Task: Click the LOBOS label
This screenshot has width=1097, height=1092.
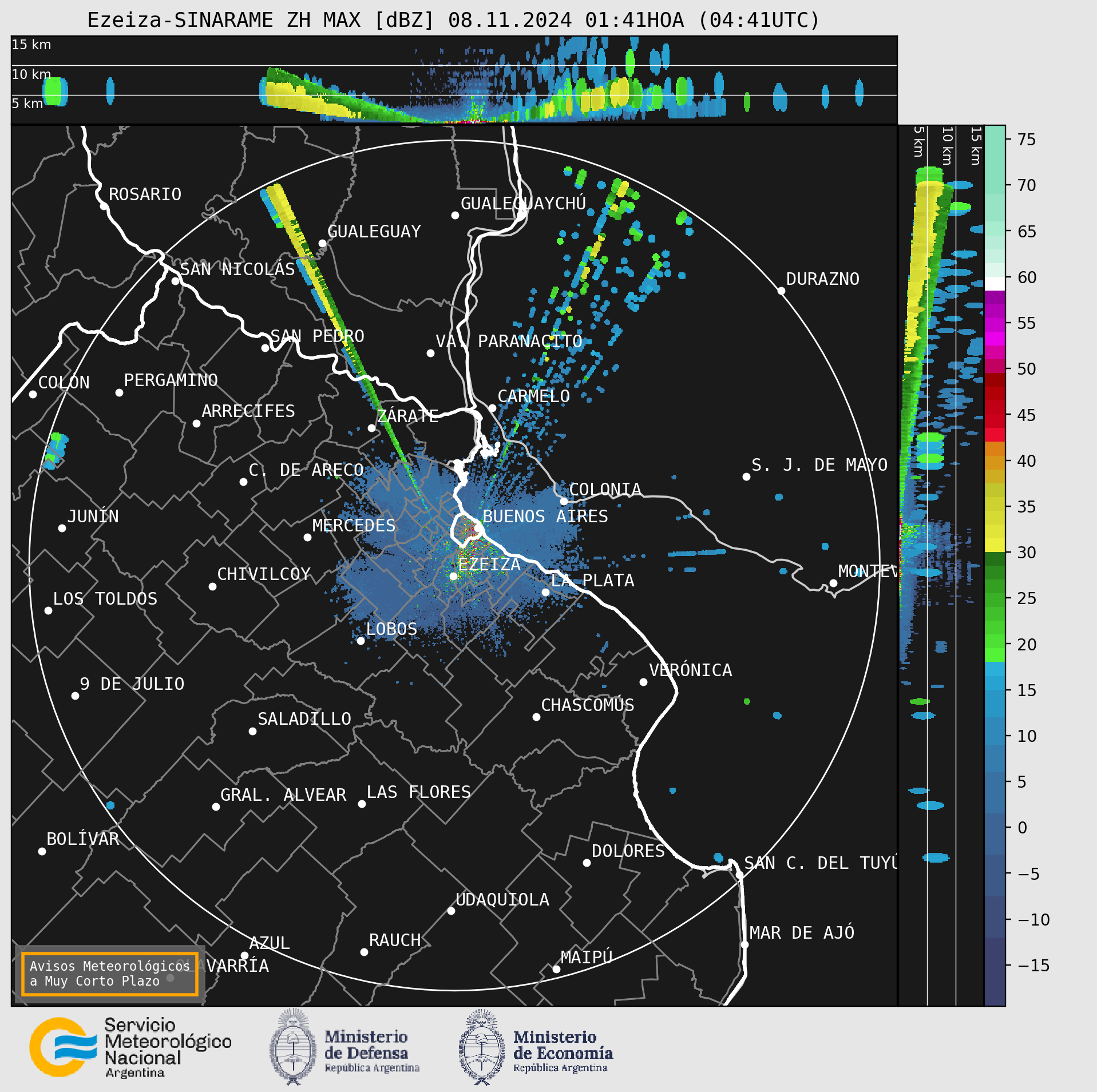Action: click(x=391, y=629)
